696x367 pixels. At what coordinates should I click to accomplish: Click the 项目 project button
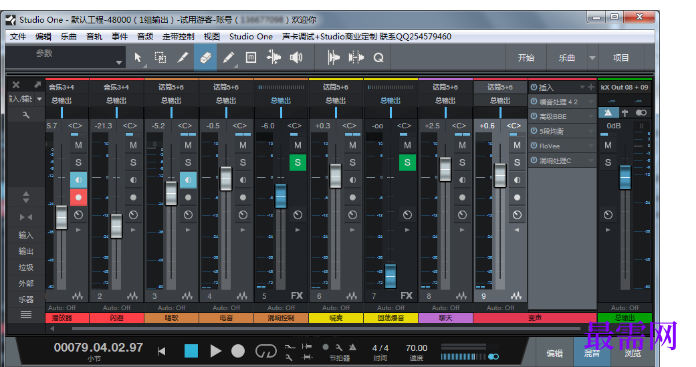(621, 58)
